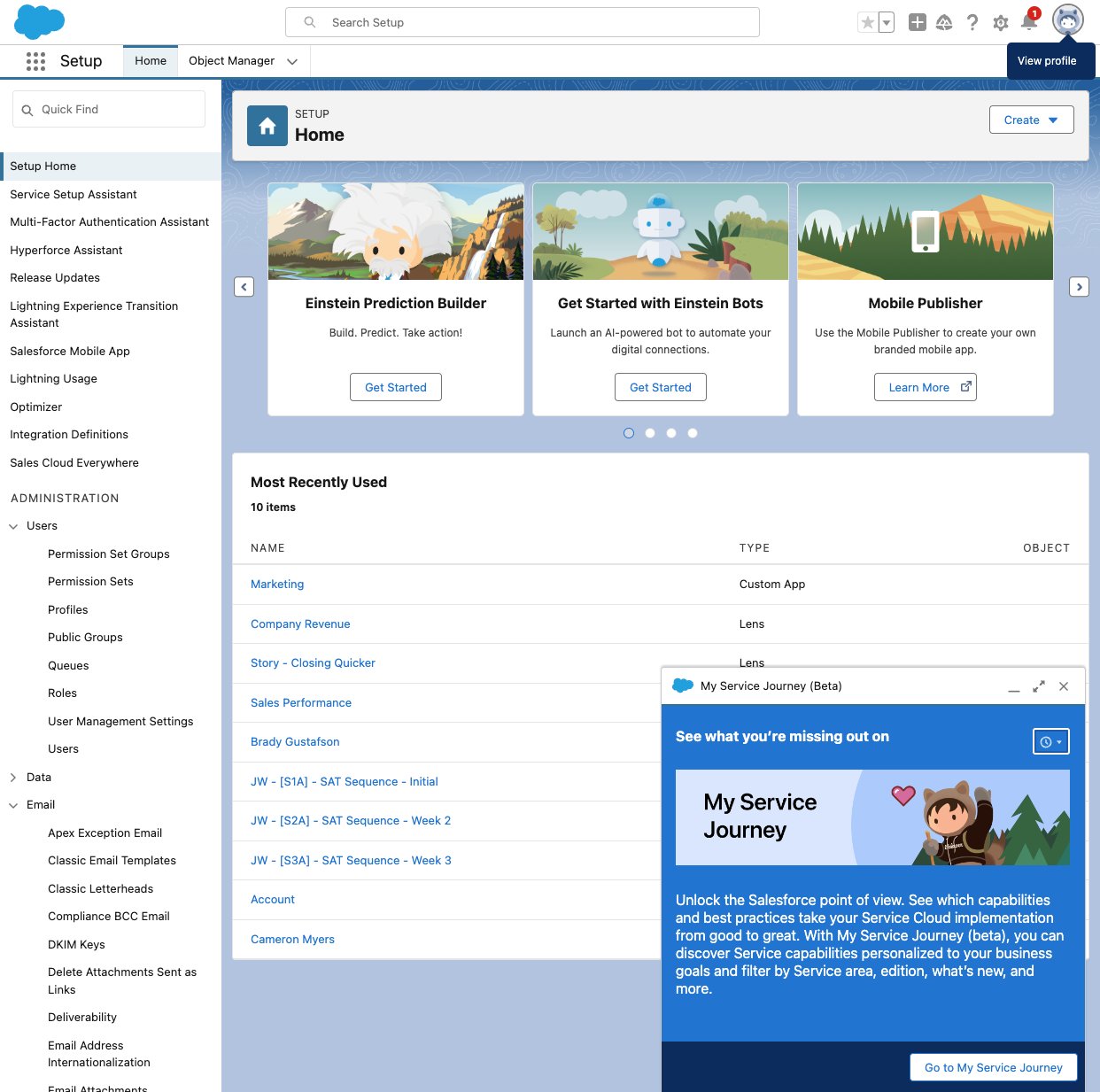Screen dimensions: 1100x1092
Task: Switch to the Object Manager tab
Action: [232, 61]
